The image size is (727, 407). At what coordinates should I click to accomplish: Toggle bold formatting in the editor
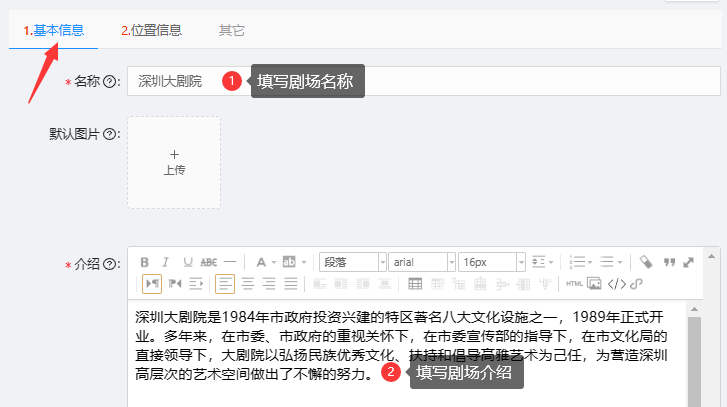[144, 262]
